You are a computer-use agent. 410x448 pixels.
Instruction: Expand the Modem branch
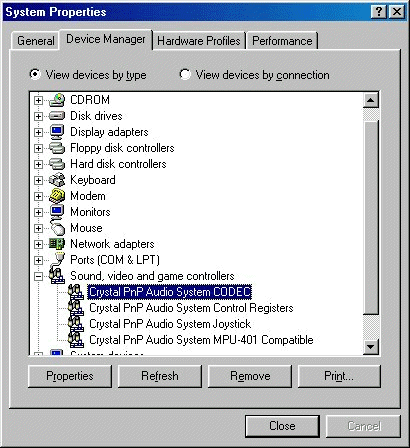[x=38, y=196]
